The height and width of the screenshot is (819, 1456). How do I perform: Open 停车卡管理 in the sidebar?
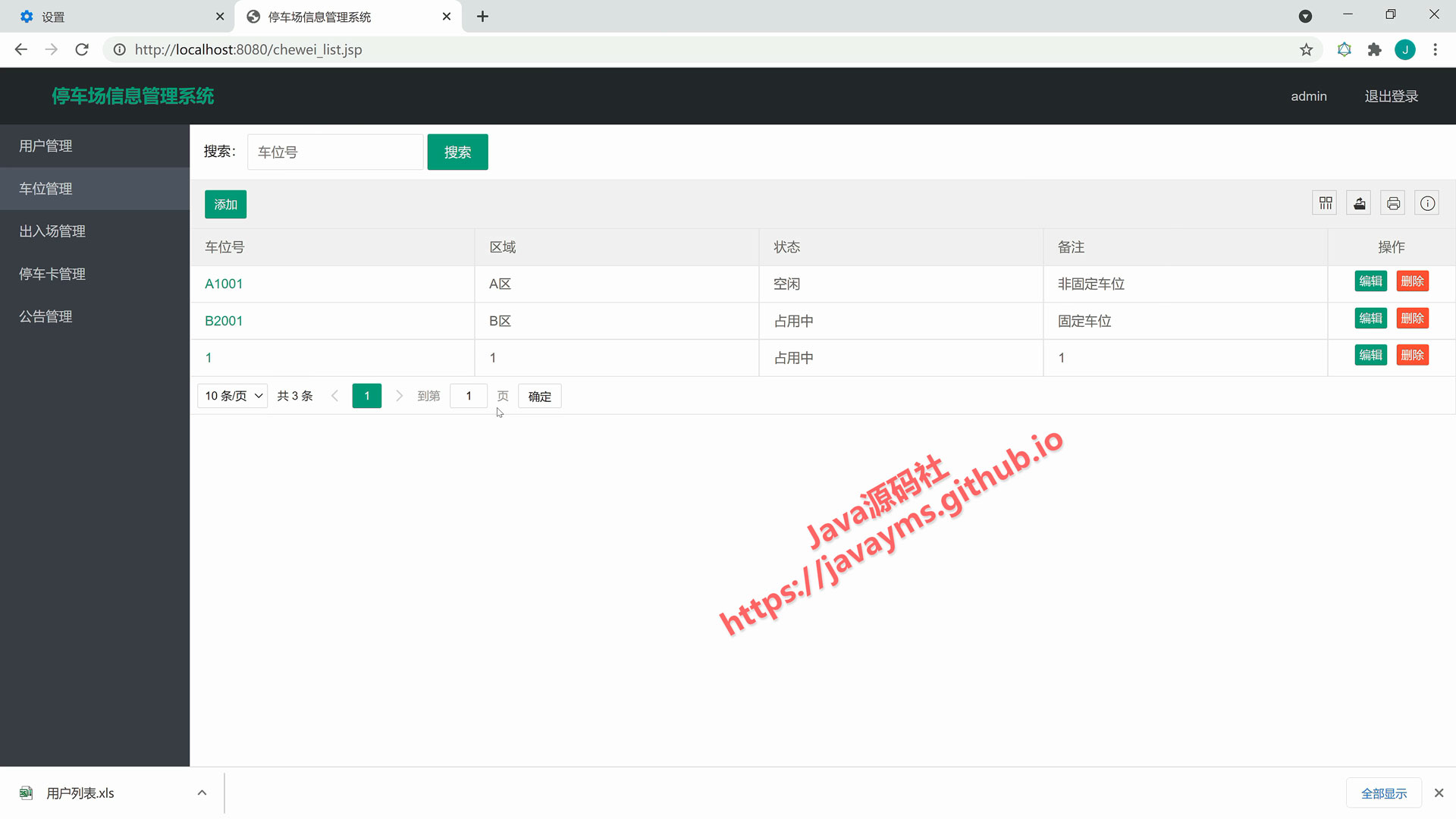pos(95,274)
